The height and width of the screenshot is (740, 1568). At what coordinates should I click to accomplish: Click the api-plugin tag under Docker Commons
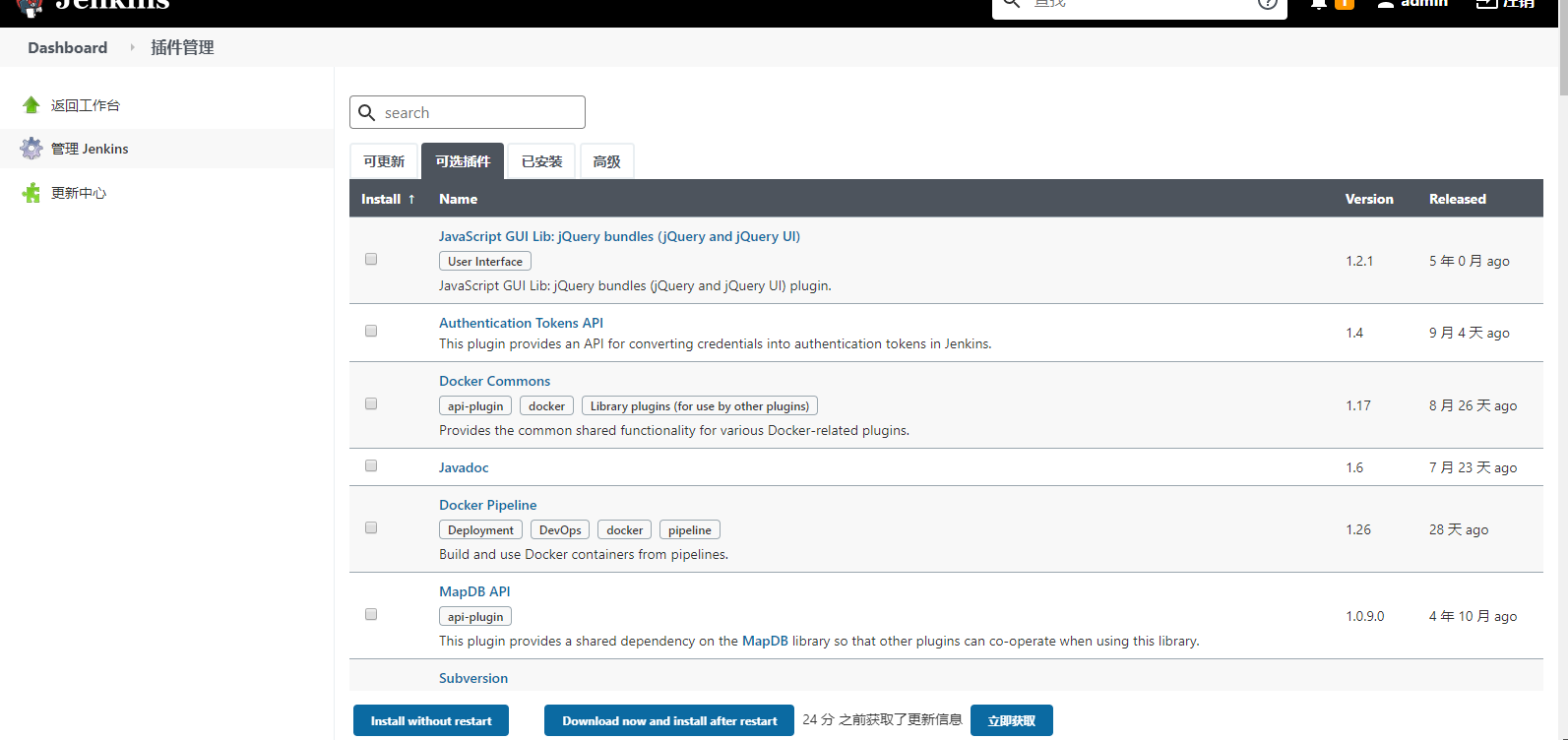[475, 405]
